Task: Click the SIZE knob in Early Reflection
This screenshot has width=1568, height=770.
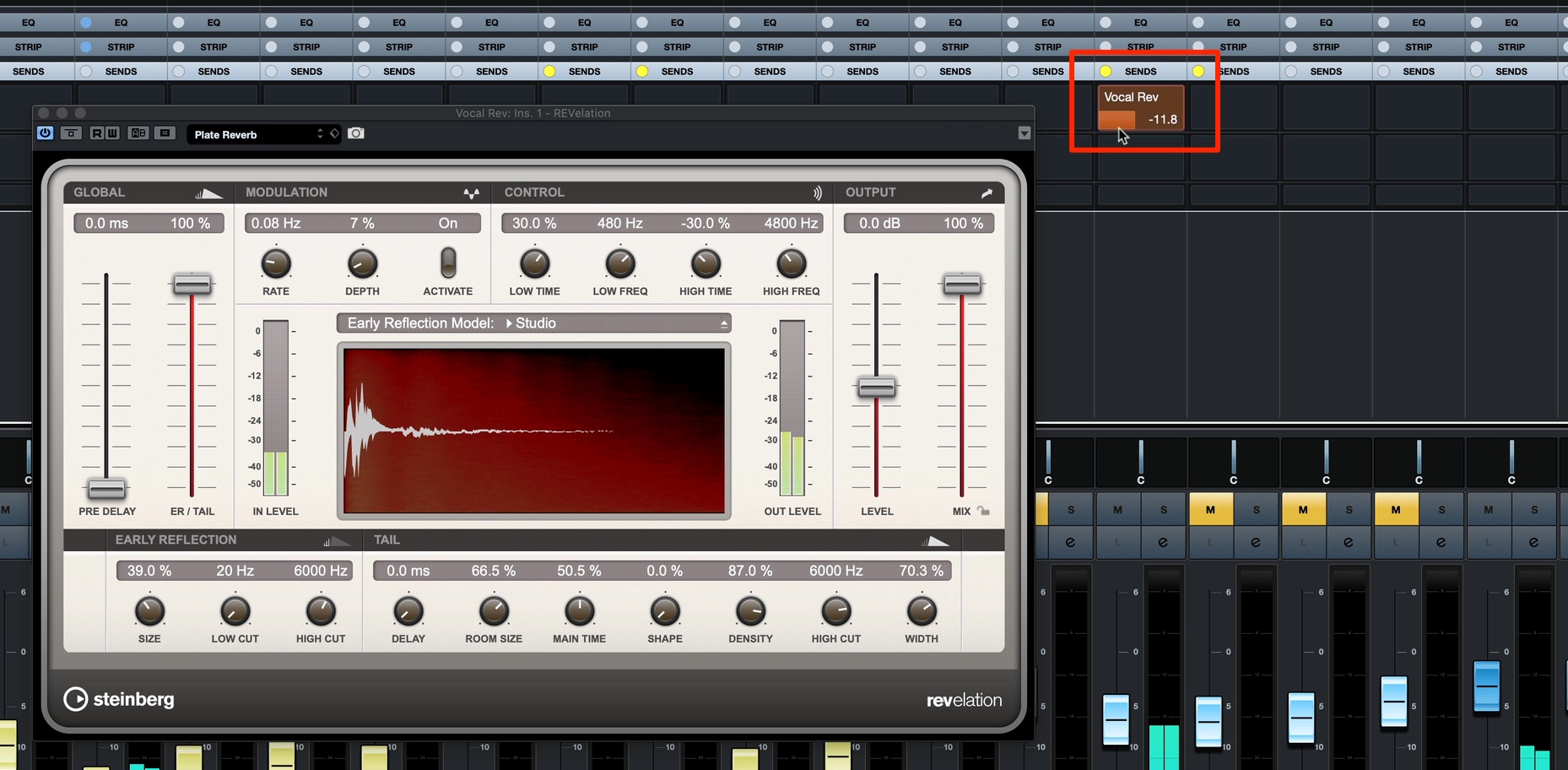Action: pos(149,610)
